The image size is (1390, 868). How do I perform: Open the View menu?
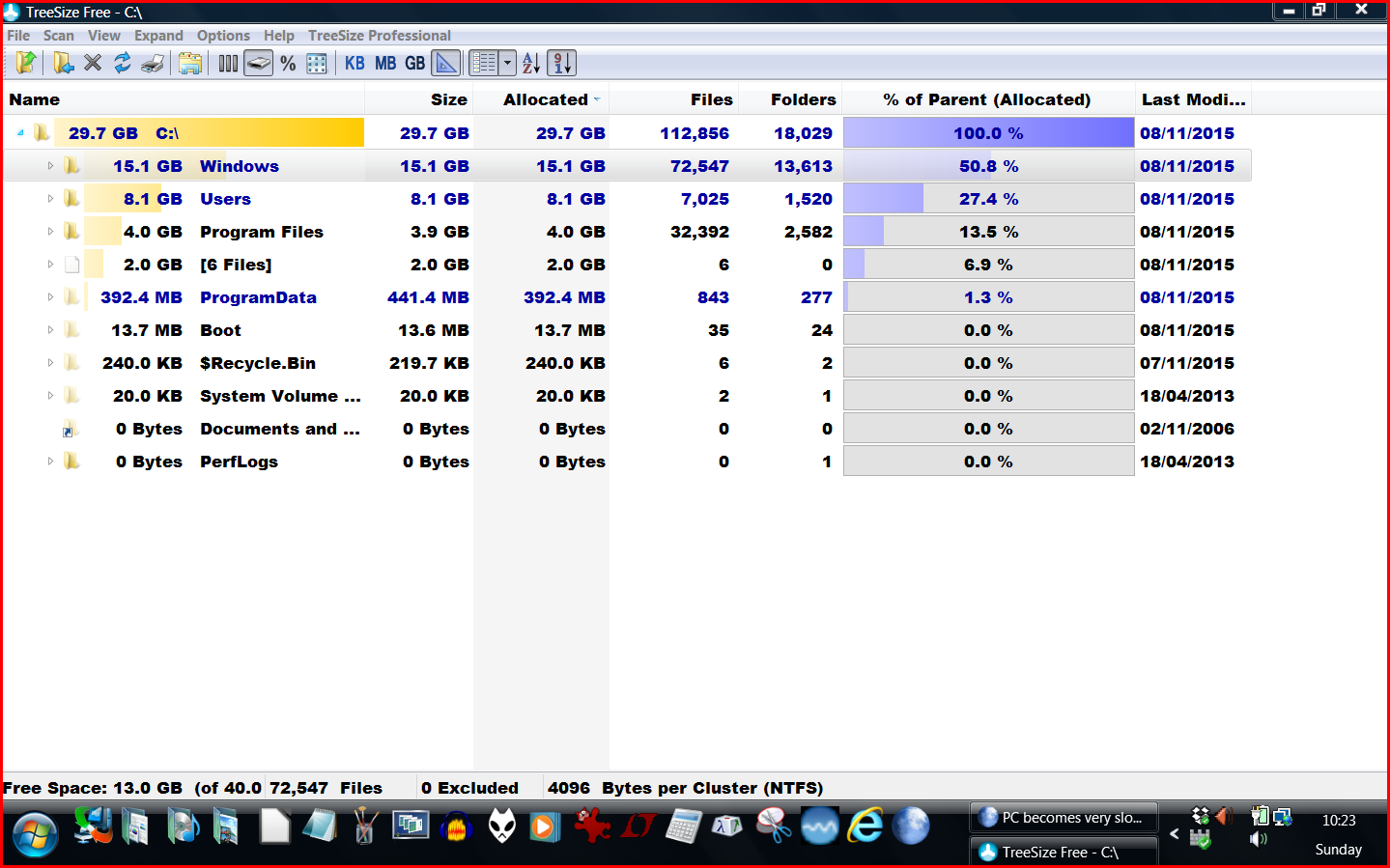(x=104, y=36)
